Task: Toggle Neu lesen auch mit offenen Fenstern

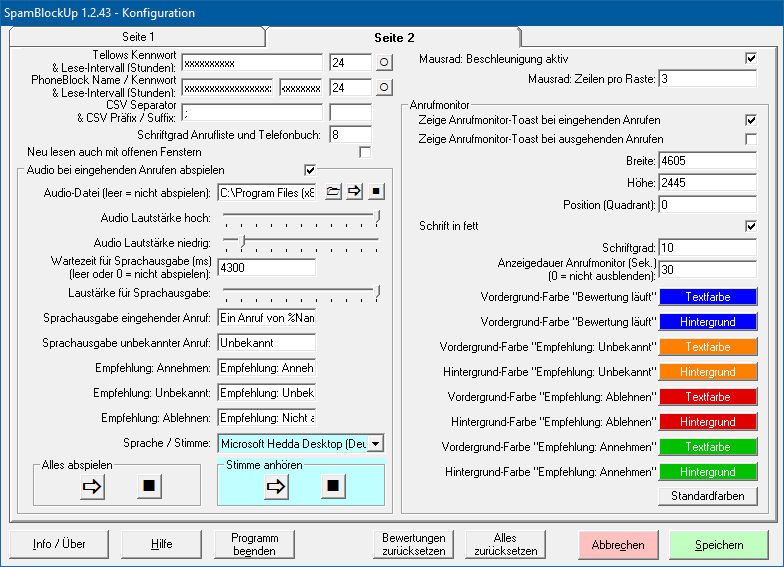Action: [365, 152]
